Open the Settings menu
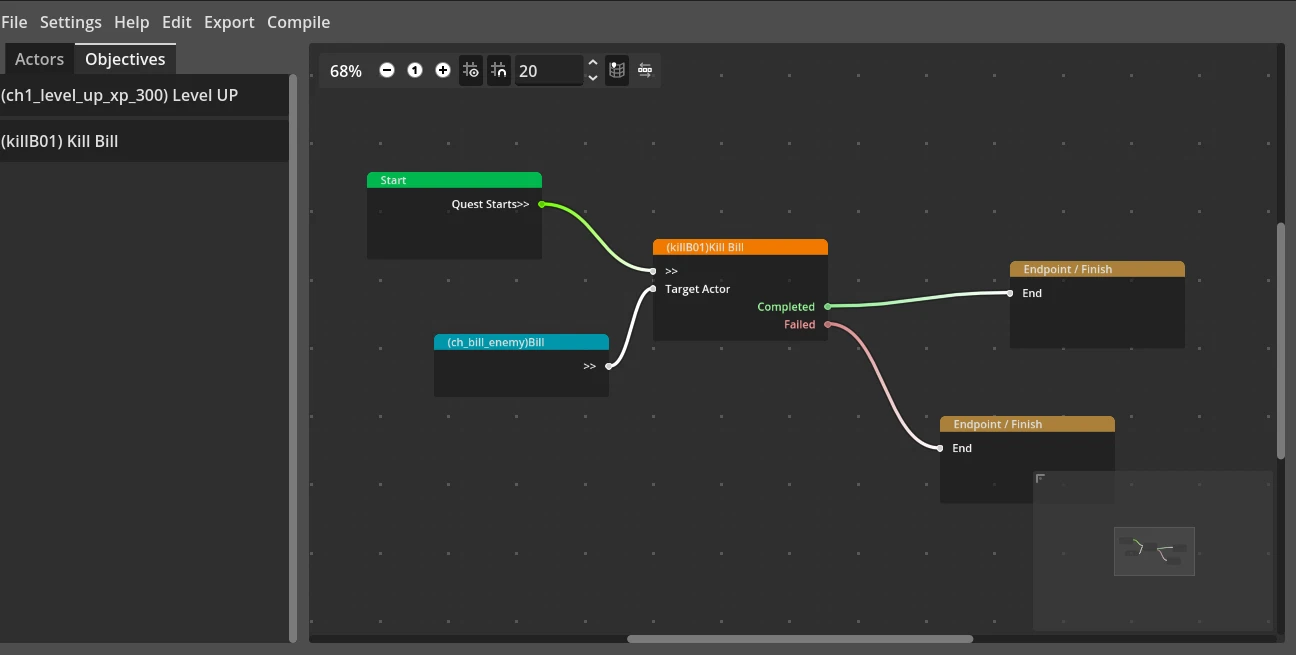This screenshot has height=655, width=1296. tap(70, 21)
